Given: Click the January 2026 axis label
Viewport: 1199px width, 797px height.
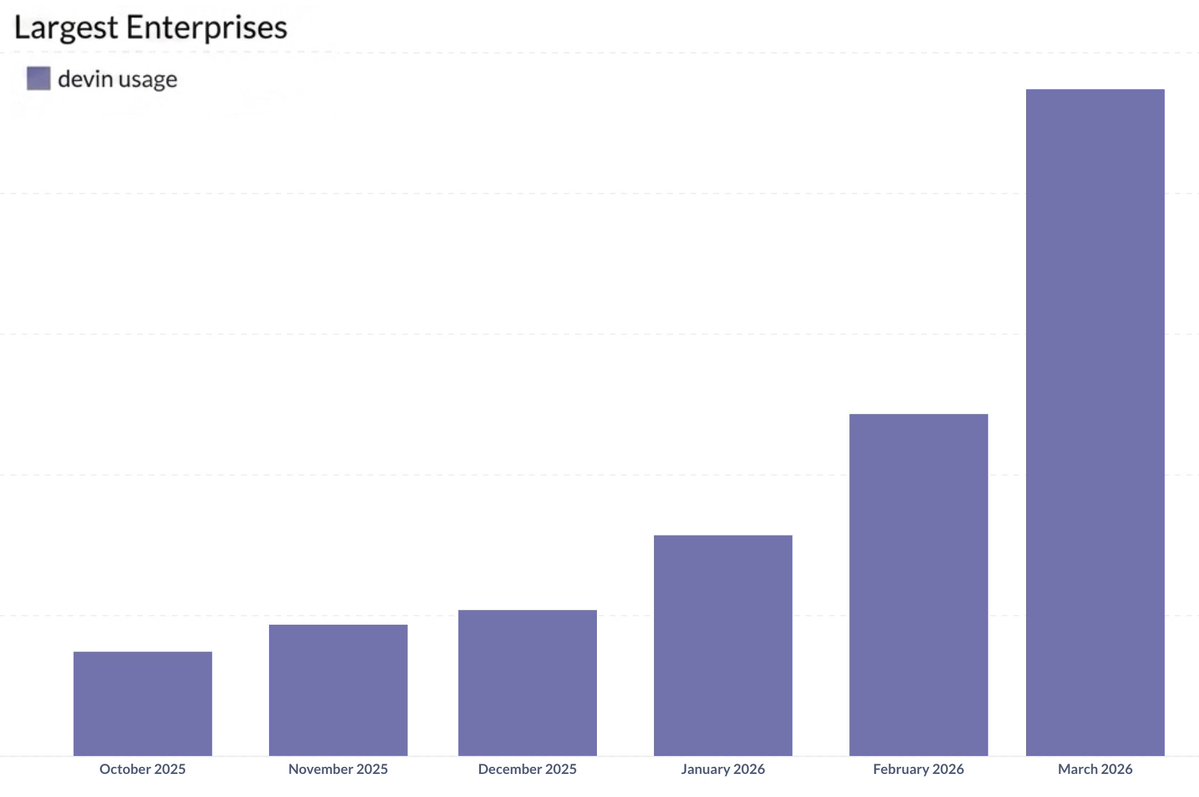Looking at the screenshot, I should 723,769.
